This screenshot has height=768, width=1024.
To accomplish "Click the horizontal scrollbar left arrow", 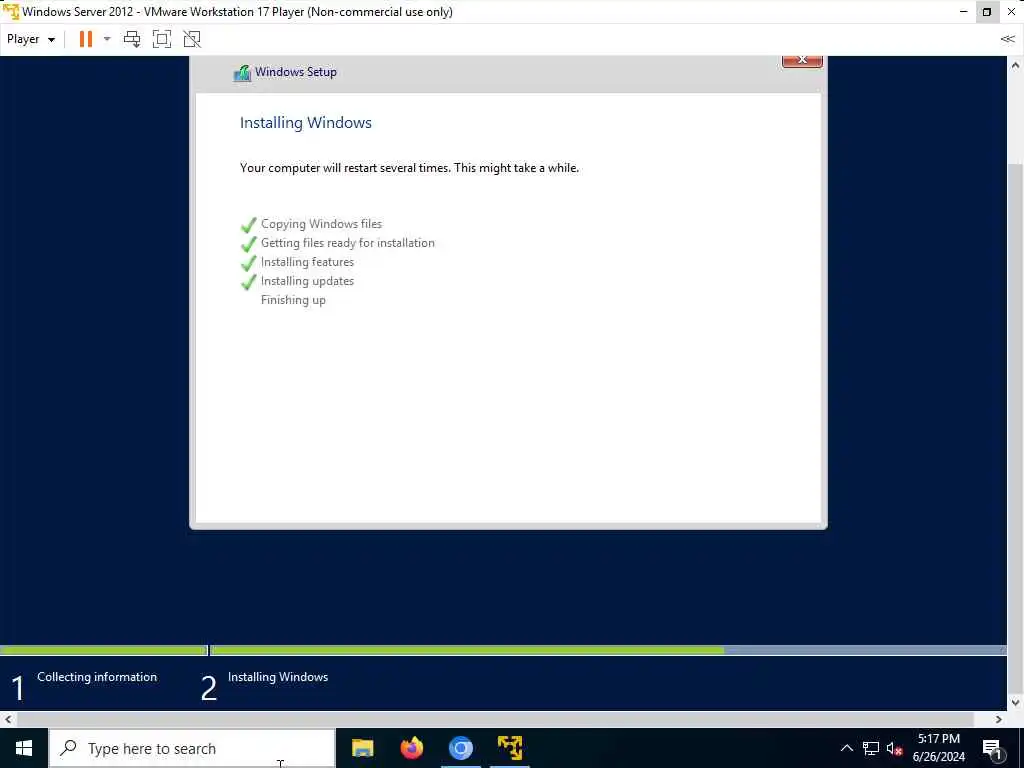I will [x=8, y=720].
